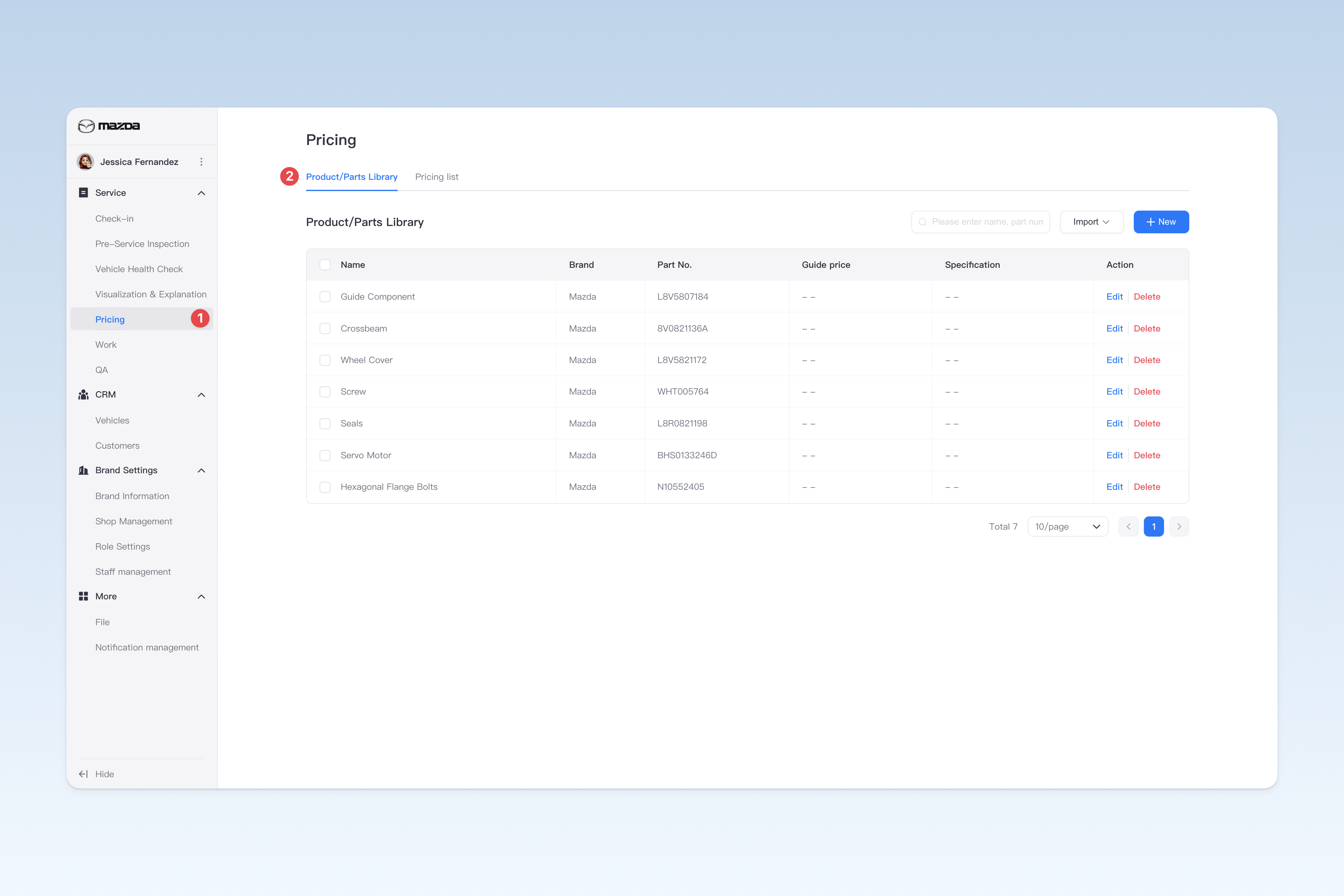
Task: Collapse the Service section chevron
Action: coord(201,193)
